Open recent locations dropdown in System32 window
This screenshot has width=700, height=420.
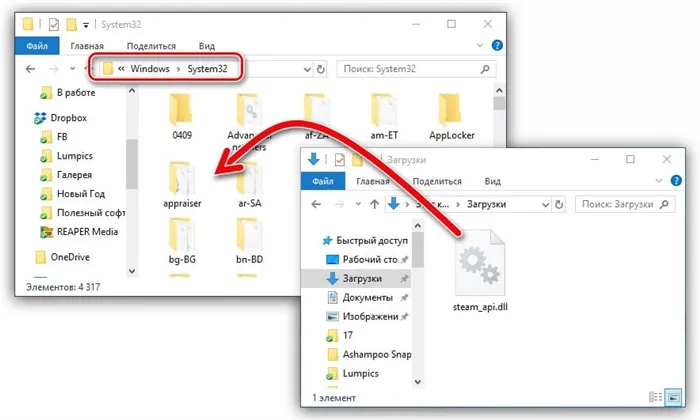[x=72, y=69]
